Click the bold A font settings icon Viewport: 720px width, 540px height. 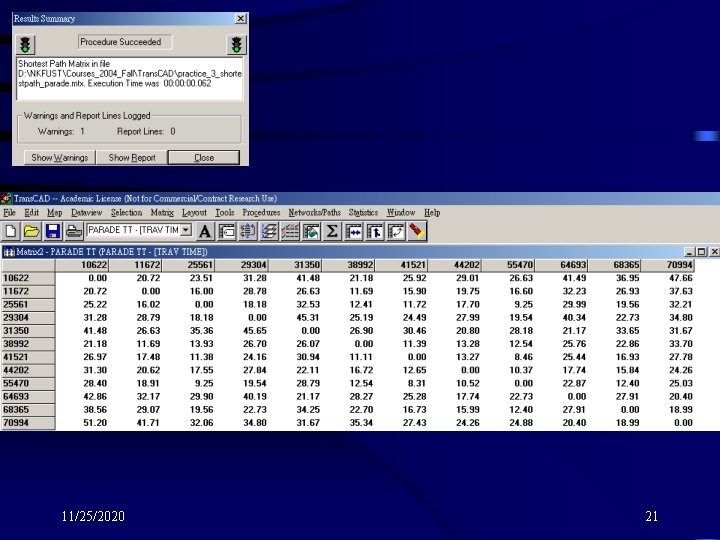click(205, 231)
